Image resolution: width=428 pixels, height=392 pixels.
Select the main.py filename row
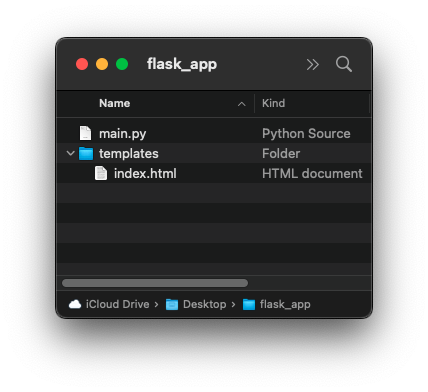pyautogui.click(x=214, y=133)
